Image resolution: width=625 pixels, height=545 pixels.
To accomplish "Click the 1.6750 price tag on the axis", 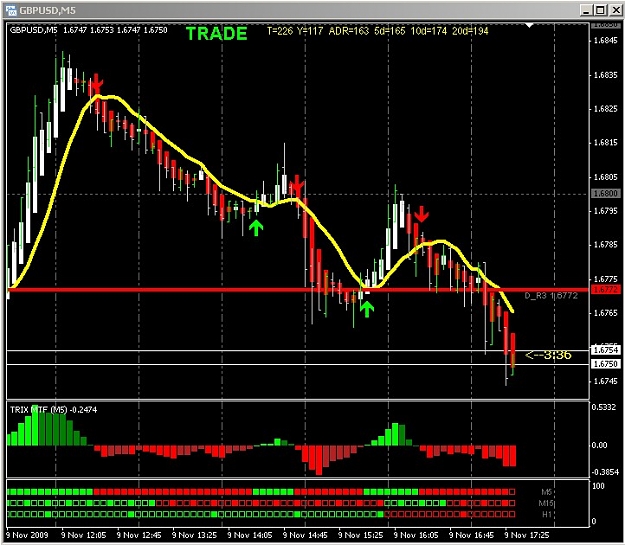I will pyautogui.click(x=605, y=364).
